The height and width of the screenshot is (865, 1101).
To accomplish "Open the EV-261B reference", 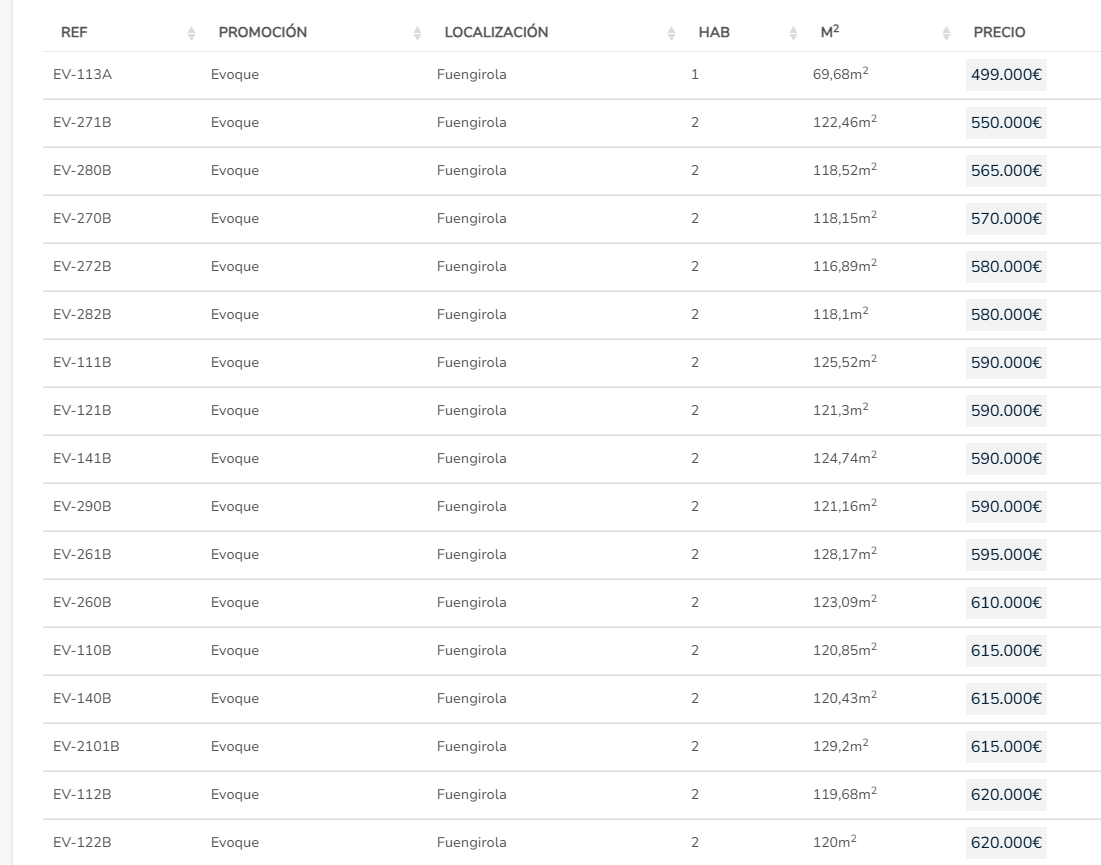I will tap(82, 555).
